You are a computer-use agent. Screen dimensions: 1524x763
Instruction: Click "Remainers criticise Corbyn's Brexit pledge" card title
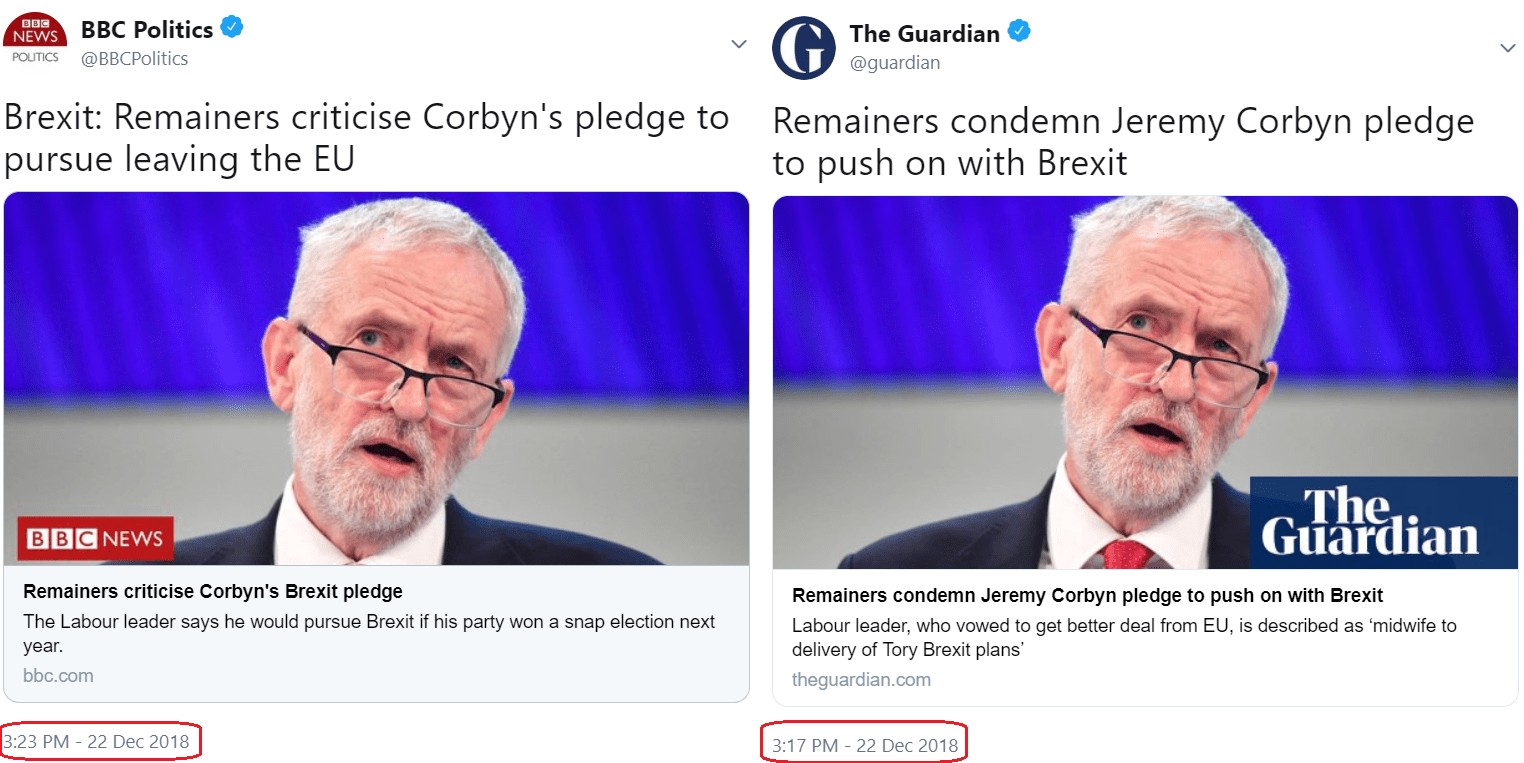pyautogui.click(x=213, y=591)
